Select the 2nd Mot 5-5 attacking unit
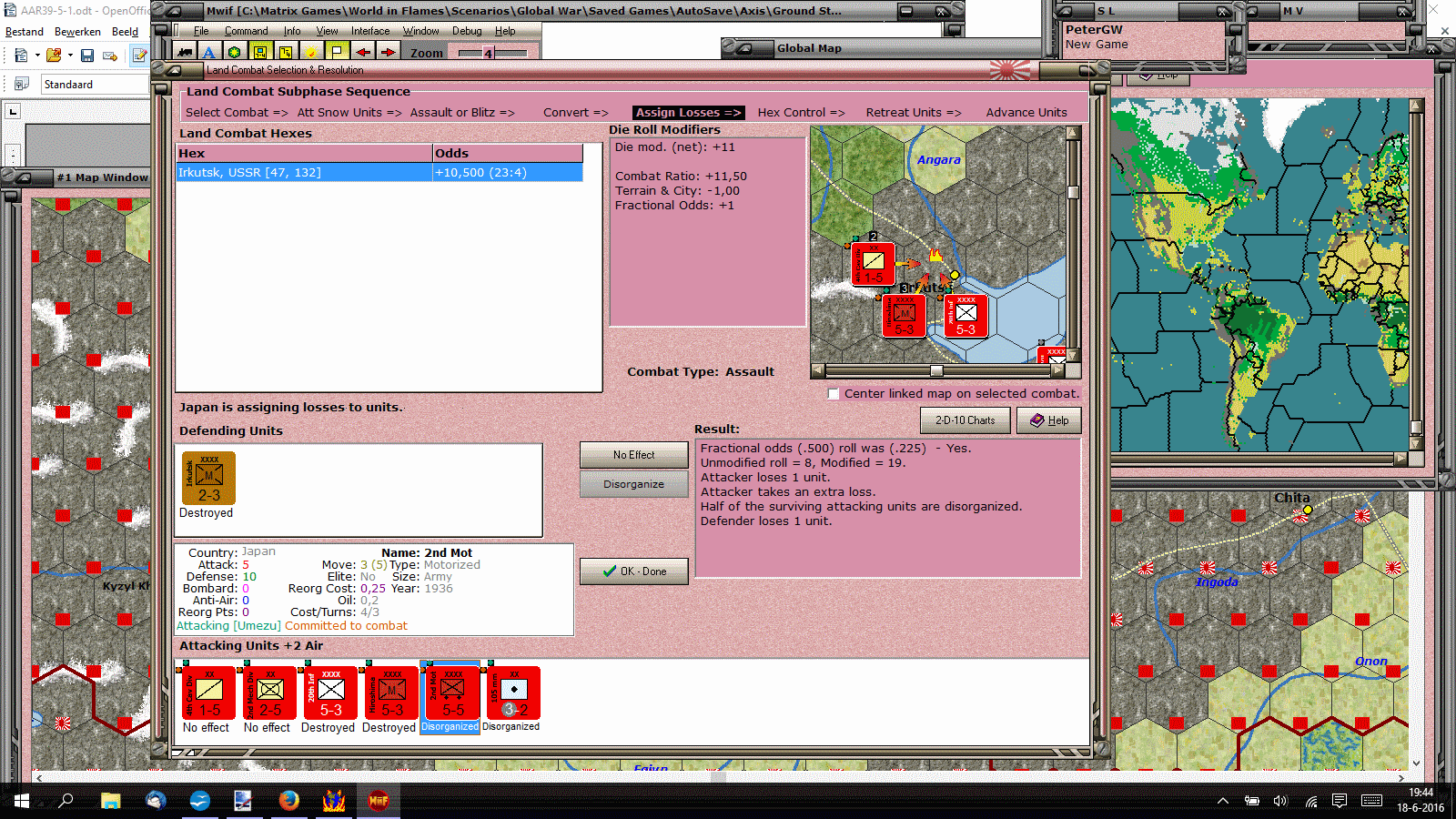This screenshot has height=819, width=1456. pyautogui.click(x=452, y=693)
